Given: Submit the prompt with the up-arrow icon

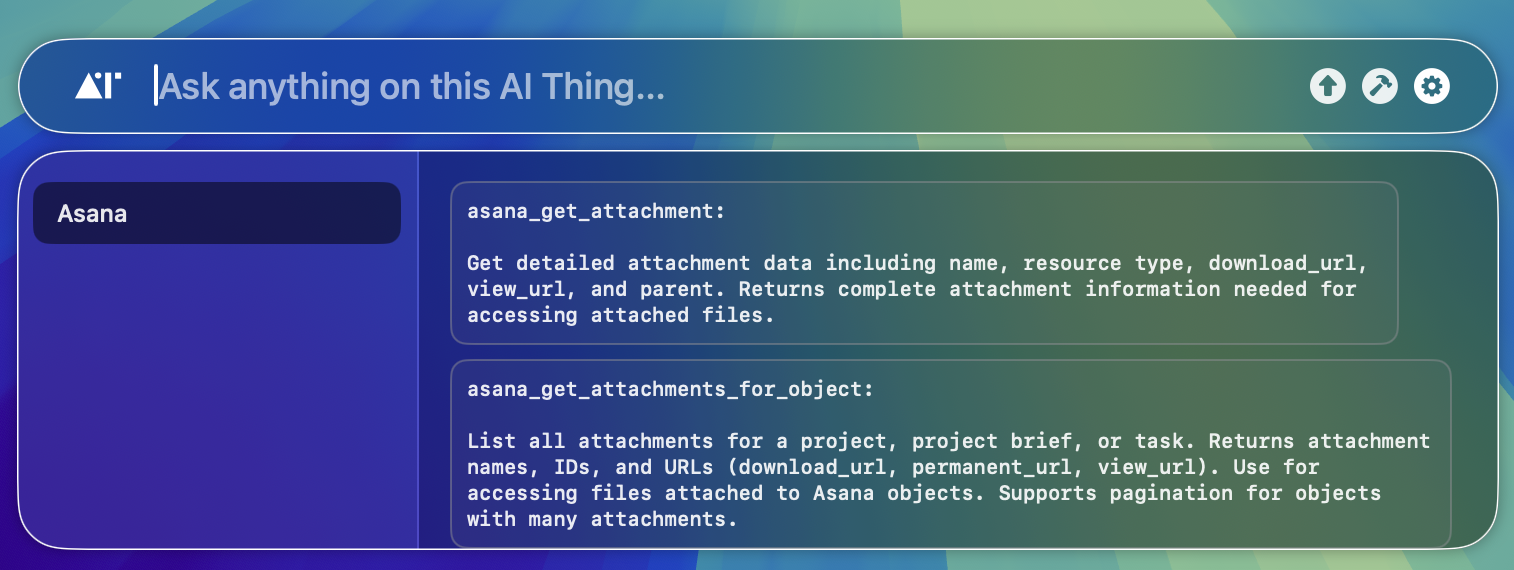Looking at the screenshot, I should click(x=1328, y=86).
